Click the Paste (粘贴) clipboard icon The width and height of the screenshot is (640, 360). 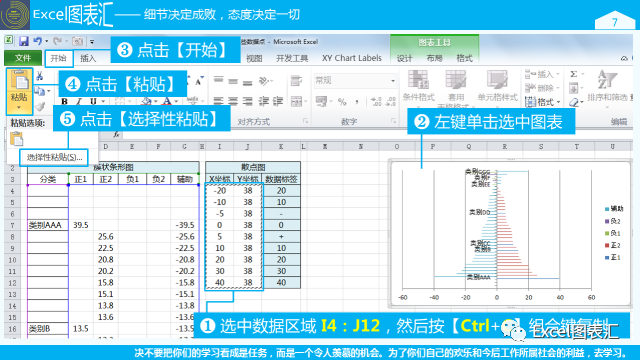tap(19, 80)
